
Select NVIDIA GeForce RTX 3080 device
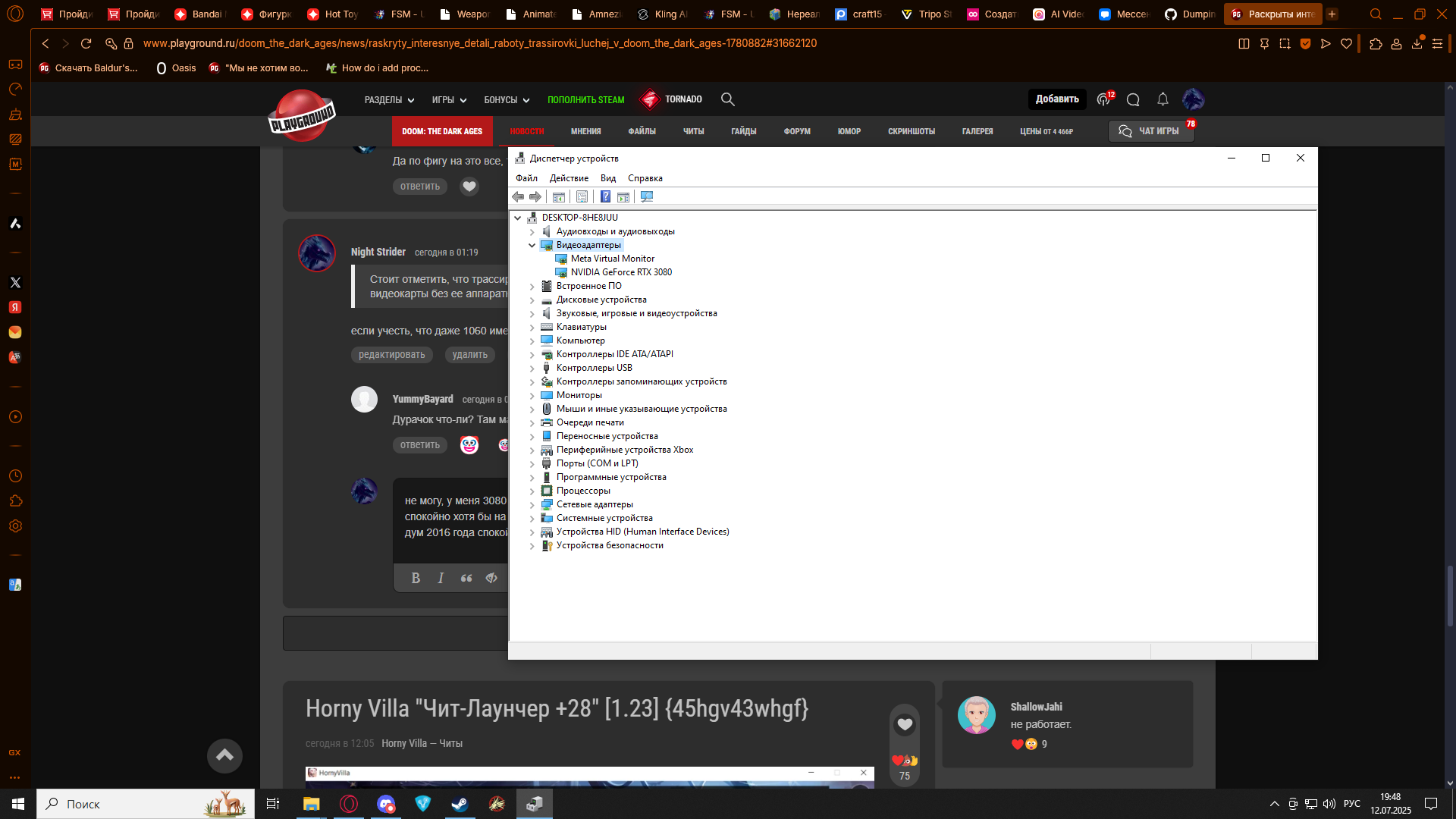[621, 272]
